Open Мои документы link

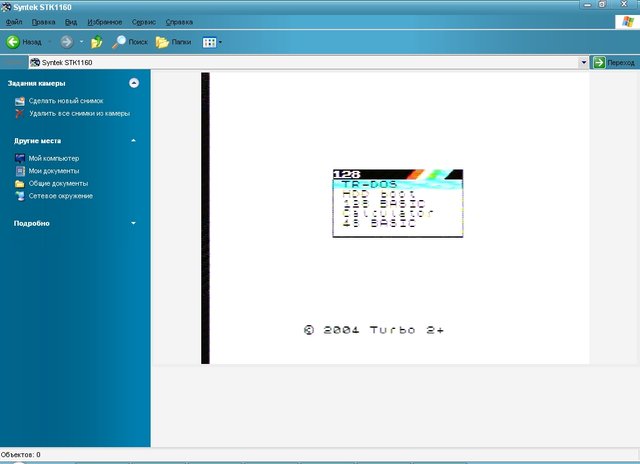pos(53,171)
